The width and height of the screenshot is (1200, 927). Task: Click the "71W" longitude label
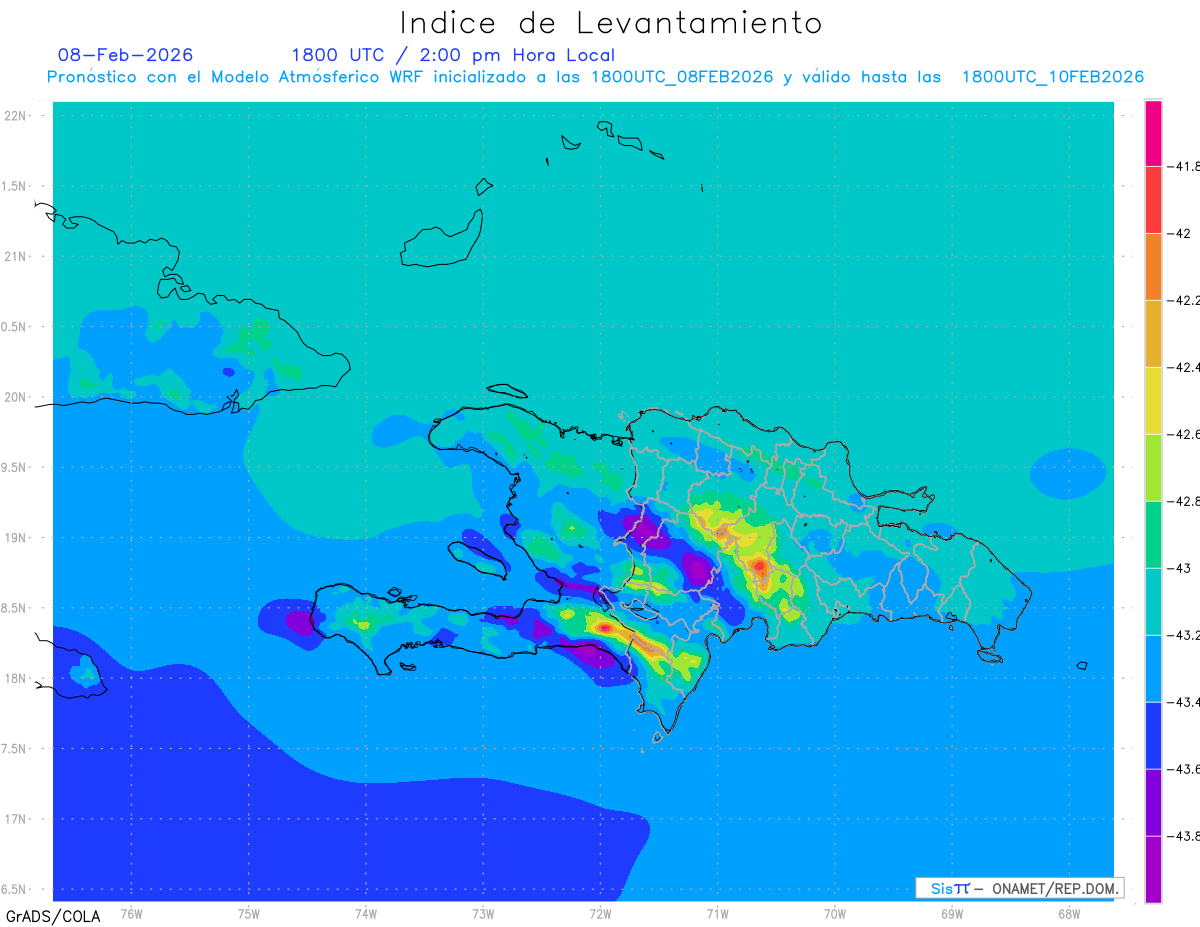717,913
